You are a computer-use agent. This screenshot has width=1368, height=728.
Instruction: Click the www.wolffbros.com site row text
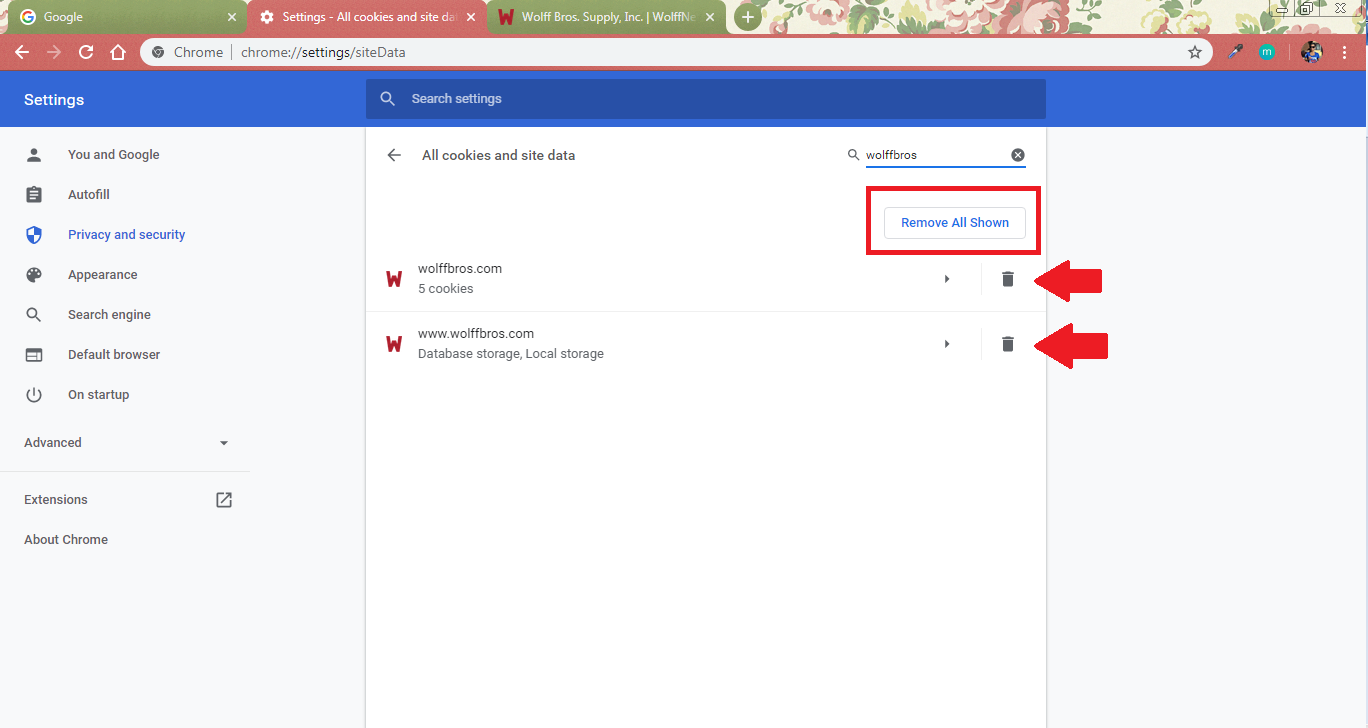[476, 334]
